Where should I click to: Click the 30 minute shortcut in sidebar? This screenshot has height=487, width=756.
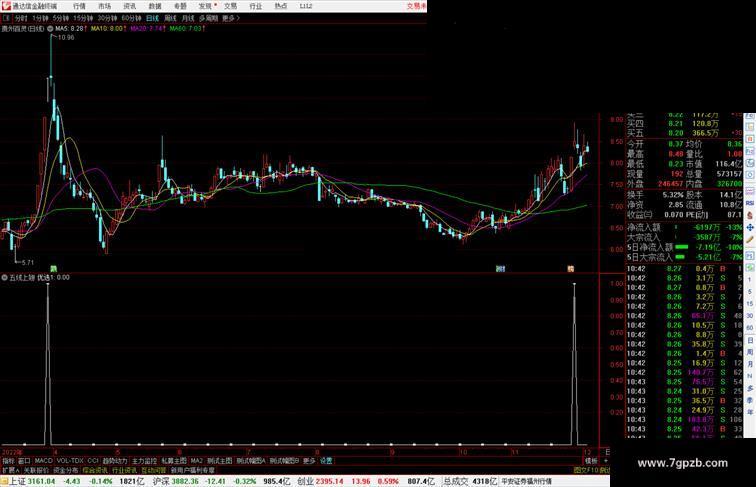click(x=750, y=316)
